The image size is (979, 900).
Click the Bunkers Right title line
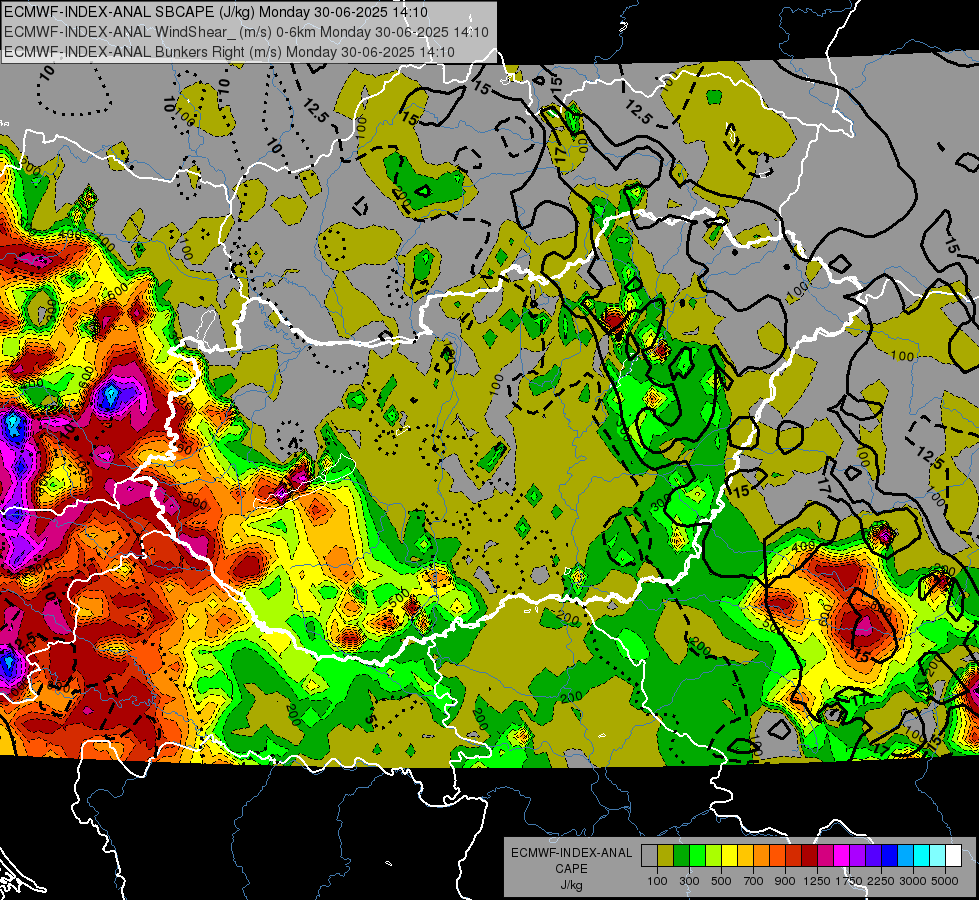tap(229, 52)
